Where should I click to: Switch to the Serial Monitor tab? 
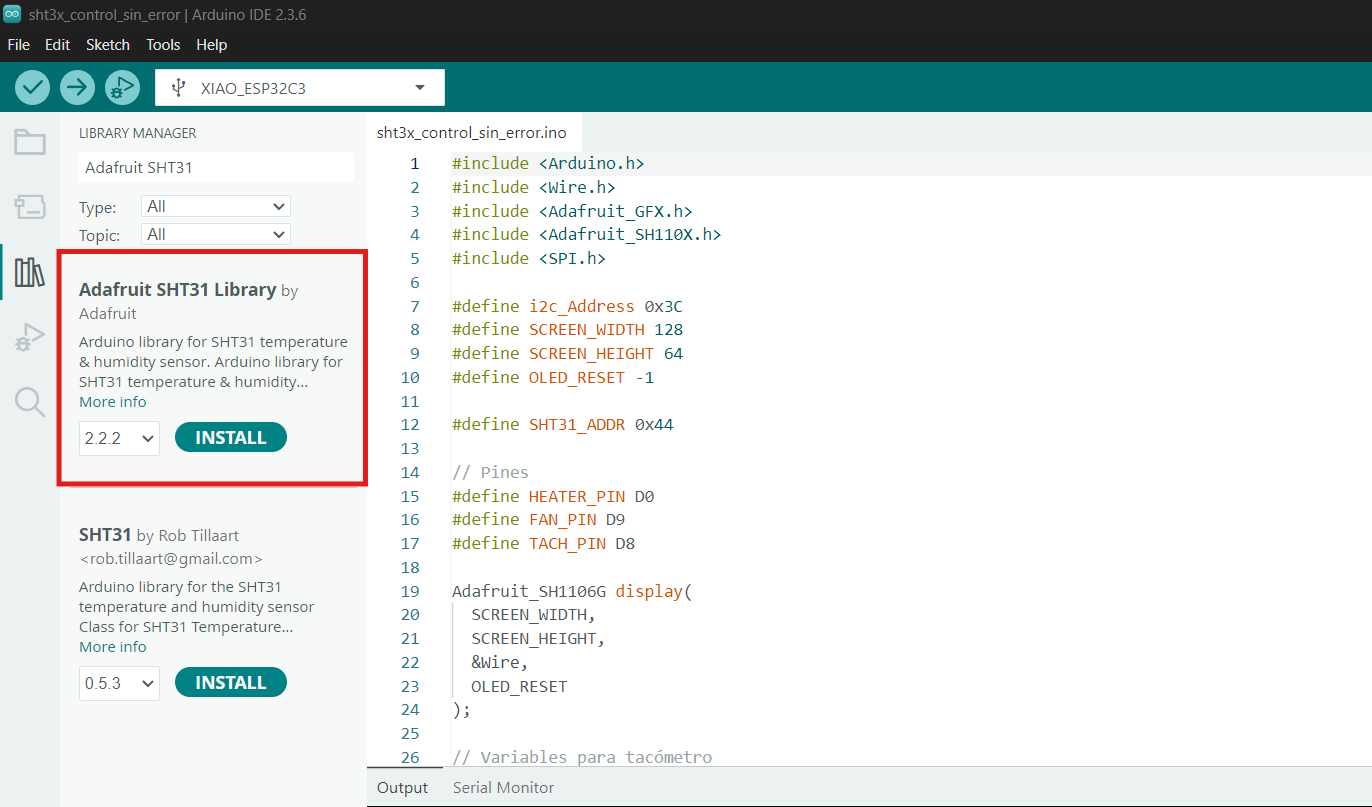(503, 787)
